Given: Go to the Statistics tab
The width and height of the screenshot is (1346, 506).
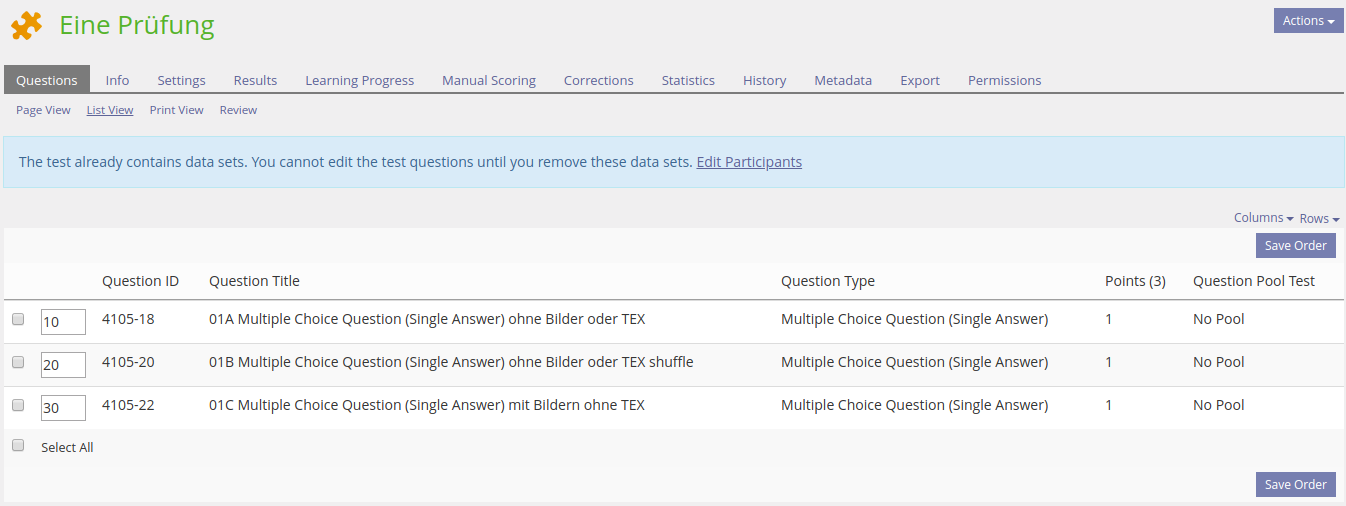Looking at the screenshot, I should (688, 80).
